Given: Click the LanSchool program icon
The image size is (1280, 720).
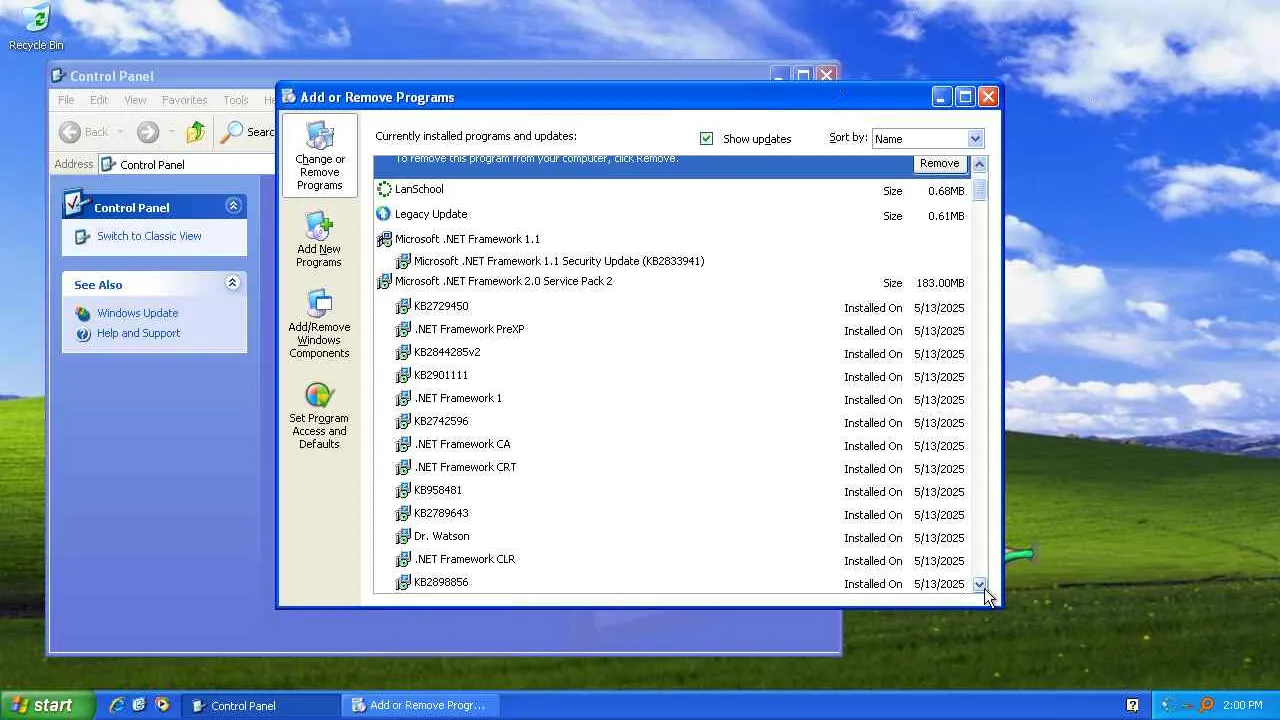Looking at the screenshot, I should click(x=383, y=189).
